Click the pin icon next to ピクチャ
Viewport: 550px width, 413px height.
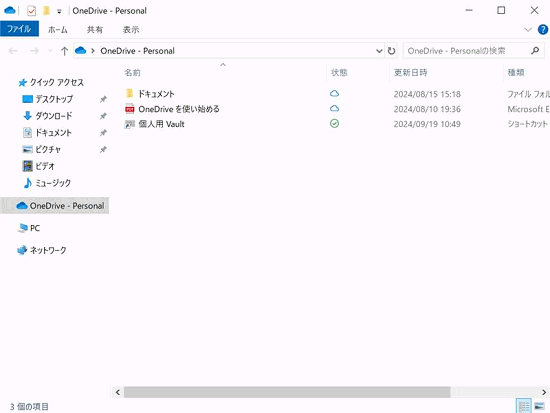(103, 149)
